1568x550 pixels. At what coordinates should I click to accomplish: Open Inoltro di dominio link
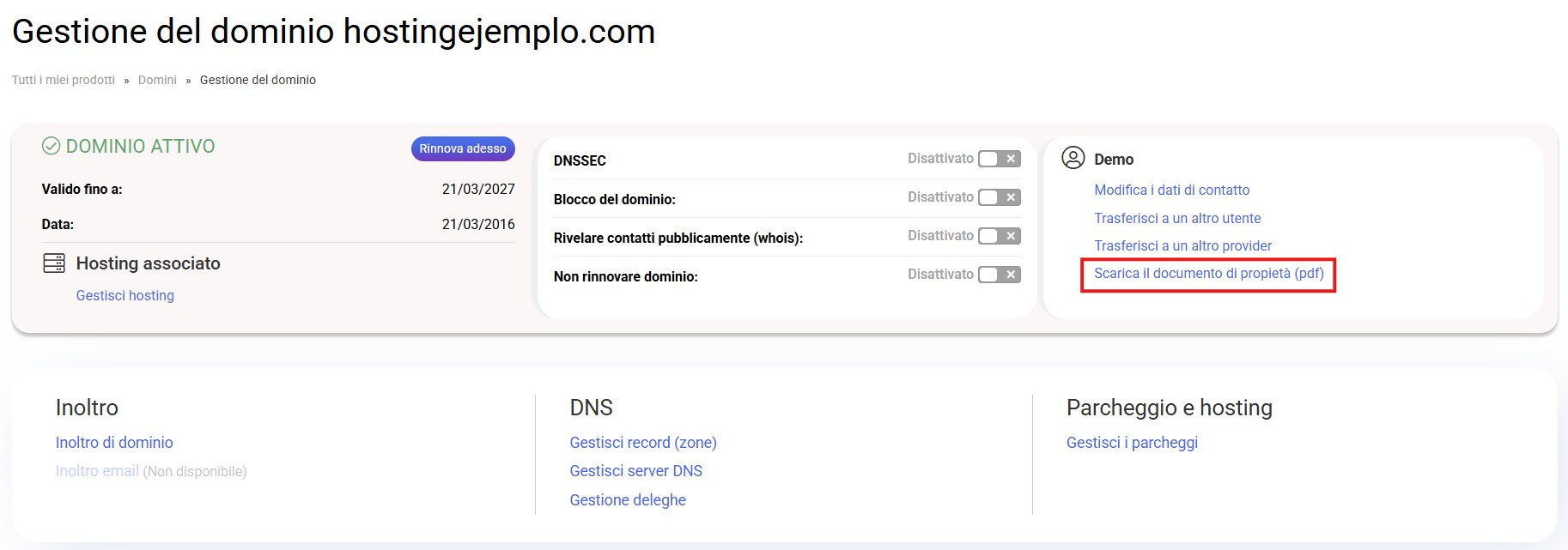(114, 443)
